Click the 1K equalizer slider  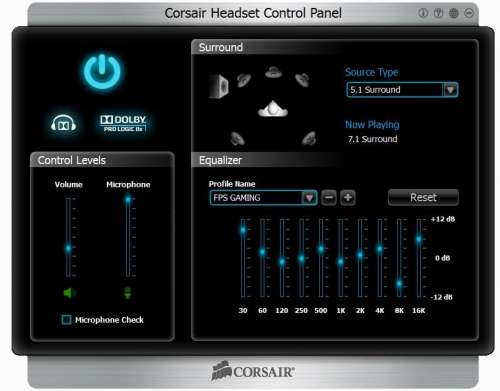[x=341, y=262]
